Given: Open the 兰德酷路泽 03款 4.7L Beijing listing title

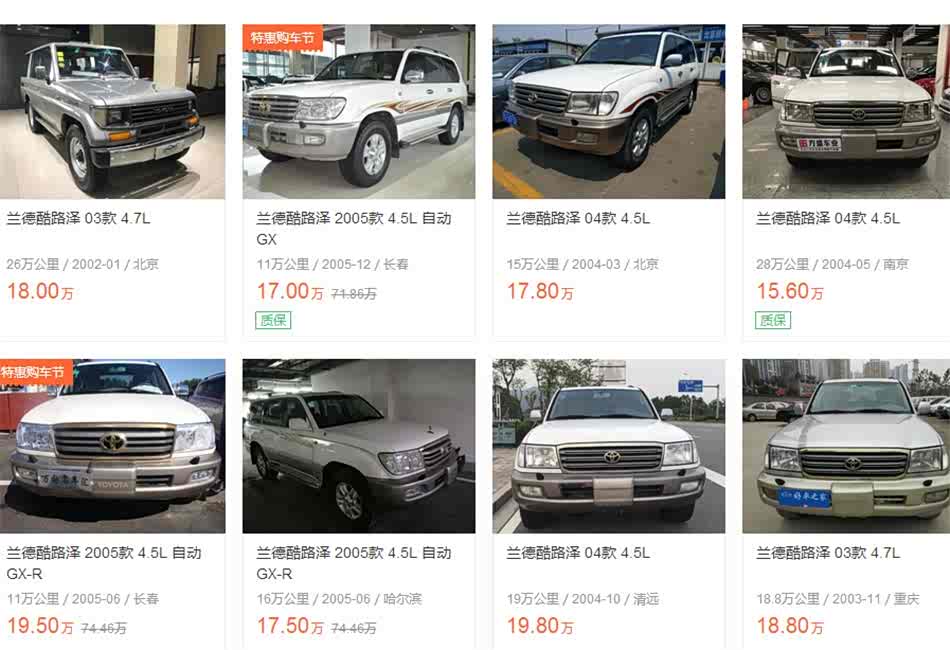Looking at the screenshot, I should click(79, 219).
